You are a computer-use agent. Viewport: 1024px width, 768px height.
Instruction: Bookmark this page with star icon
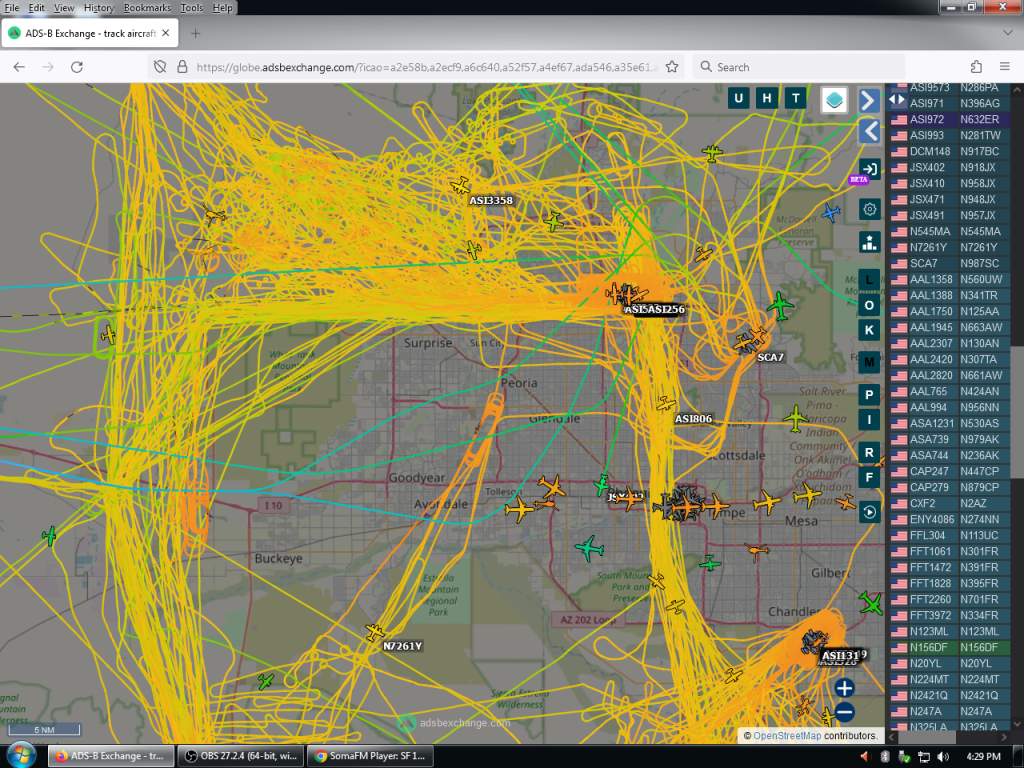tap(672, 67)
